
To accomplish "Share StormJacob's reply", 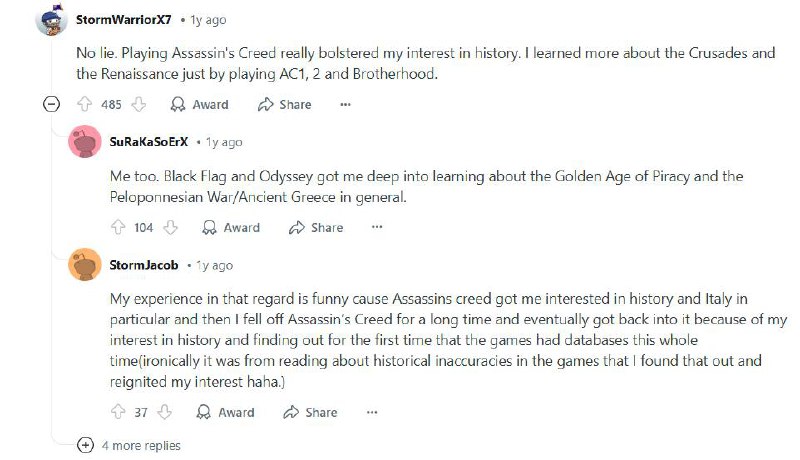I will point(310,412).
